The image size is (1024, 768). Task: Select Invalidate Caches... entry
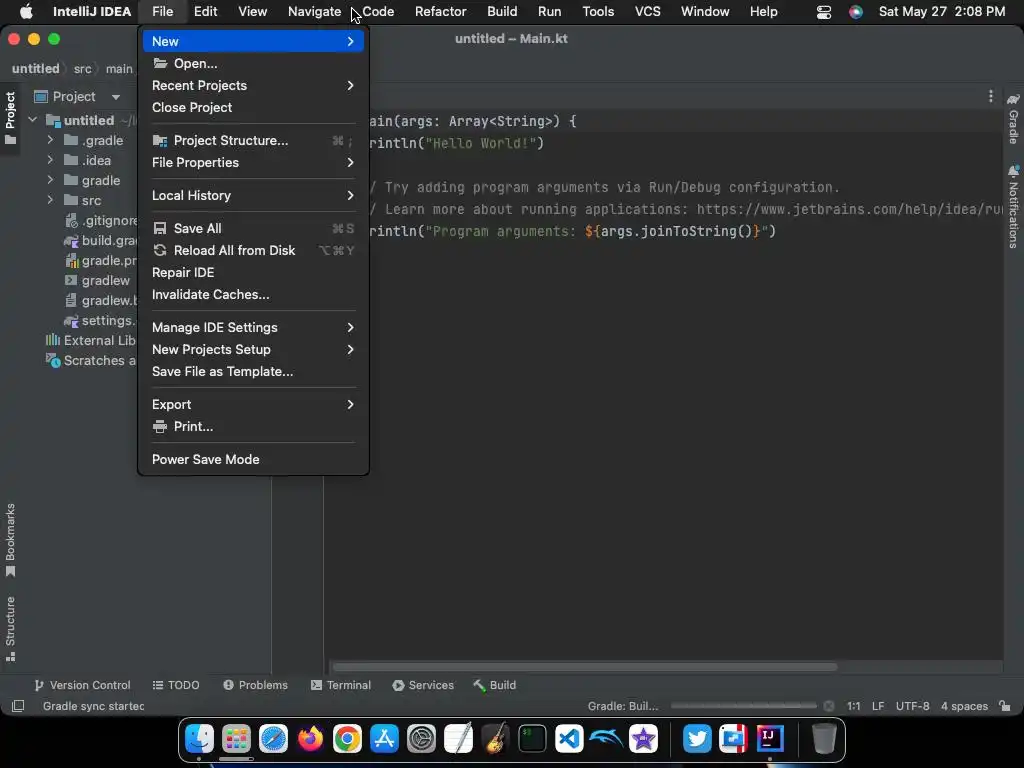[x=253, y=295]
